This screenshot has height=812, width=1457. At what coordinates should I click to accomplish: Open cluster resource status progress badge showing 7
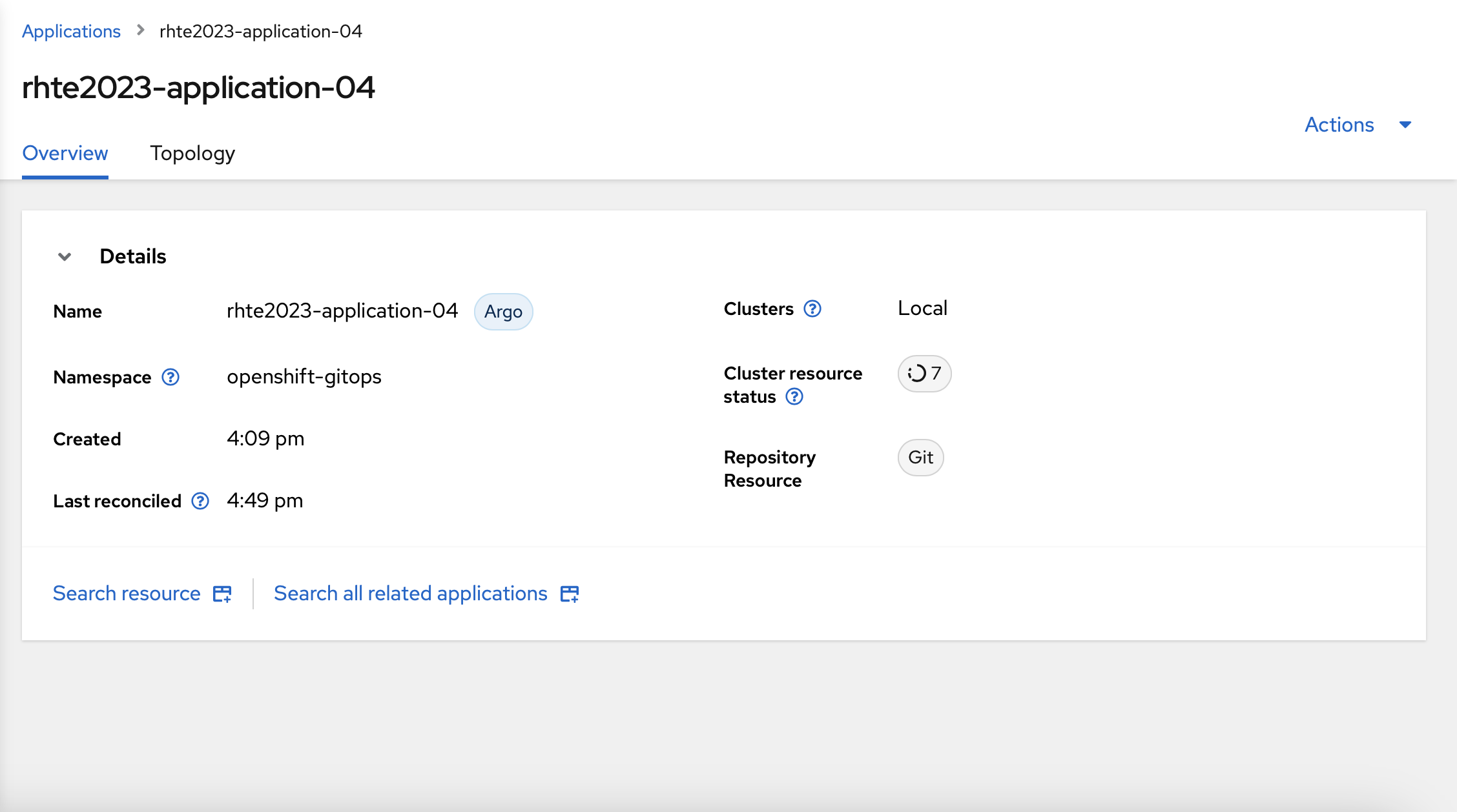924,374
